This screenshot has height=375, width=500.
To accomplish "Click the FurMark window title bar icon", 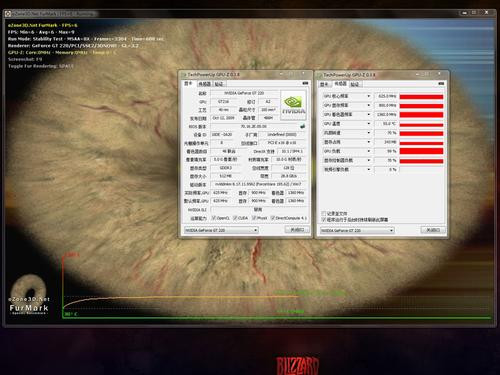I will point(8,14).
